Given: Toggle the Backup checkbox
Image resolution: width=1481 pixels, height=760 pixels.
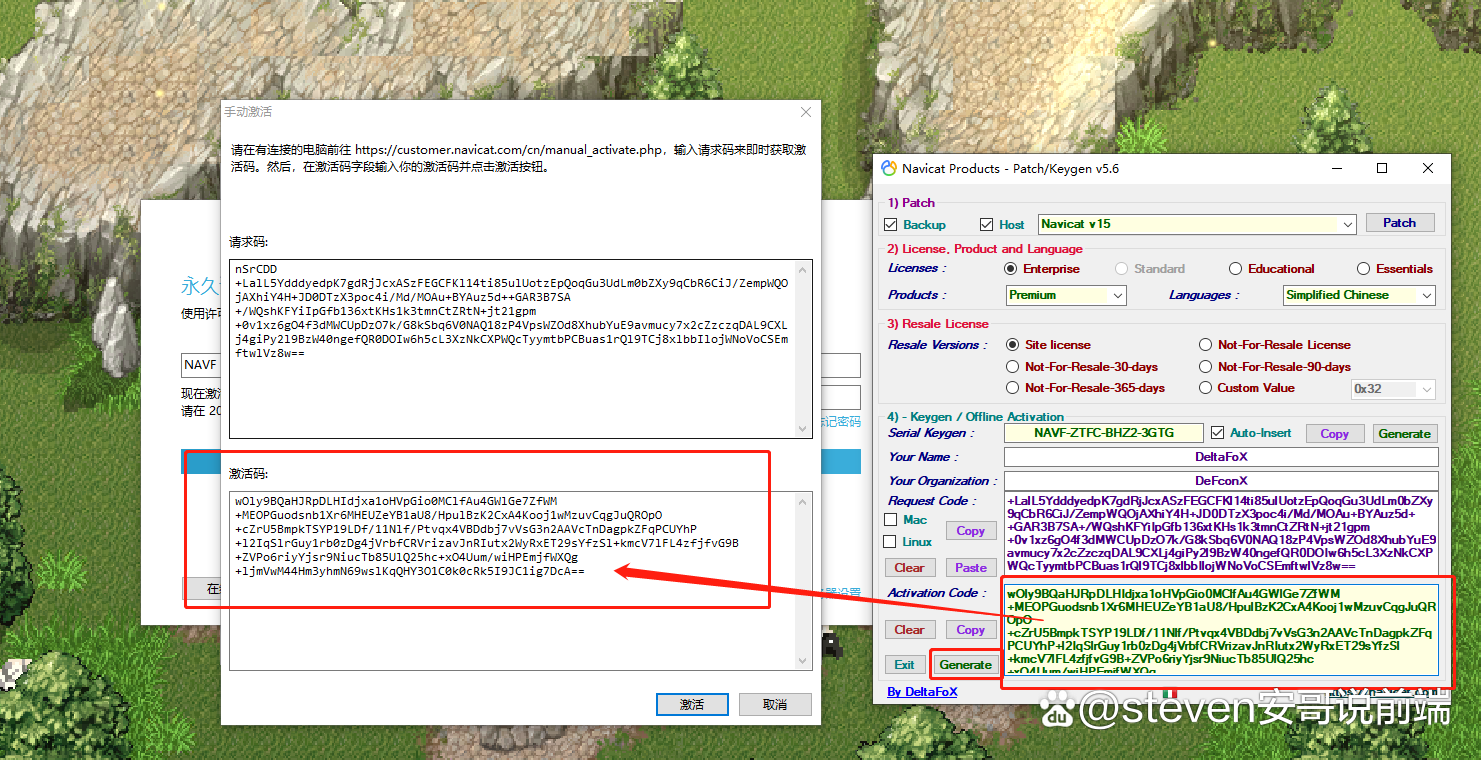Looking at the screenshot, I should point(891,224).
